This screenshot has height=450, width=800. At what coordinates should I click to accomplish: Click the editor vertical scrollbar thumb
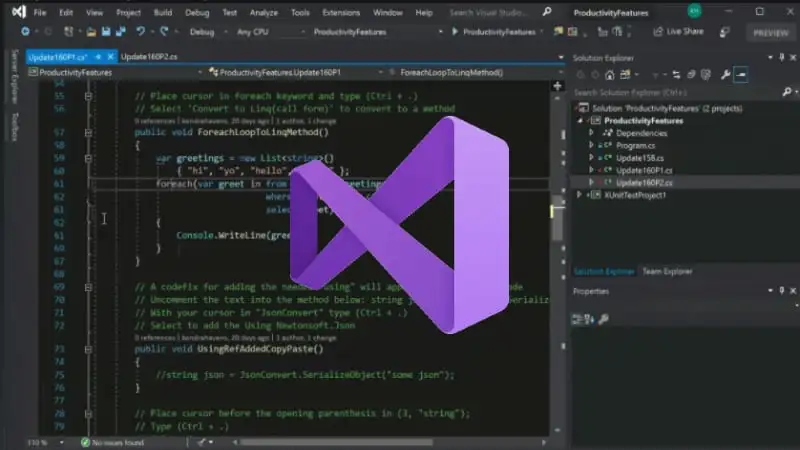pos(557,218)
